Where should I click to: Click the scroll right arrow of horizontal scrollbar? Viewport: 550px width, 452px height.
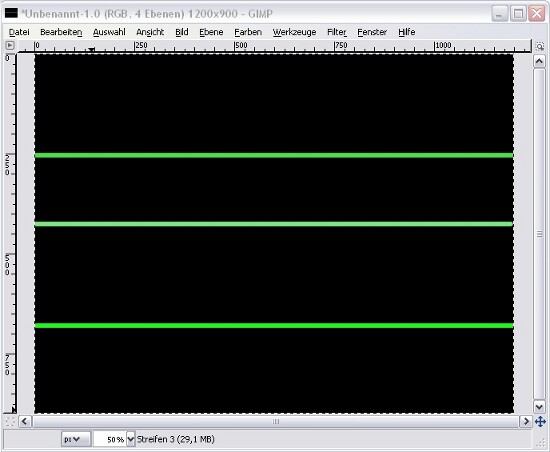526,421
